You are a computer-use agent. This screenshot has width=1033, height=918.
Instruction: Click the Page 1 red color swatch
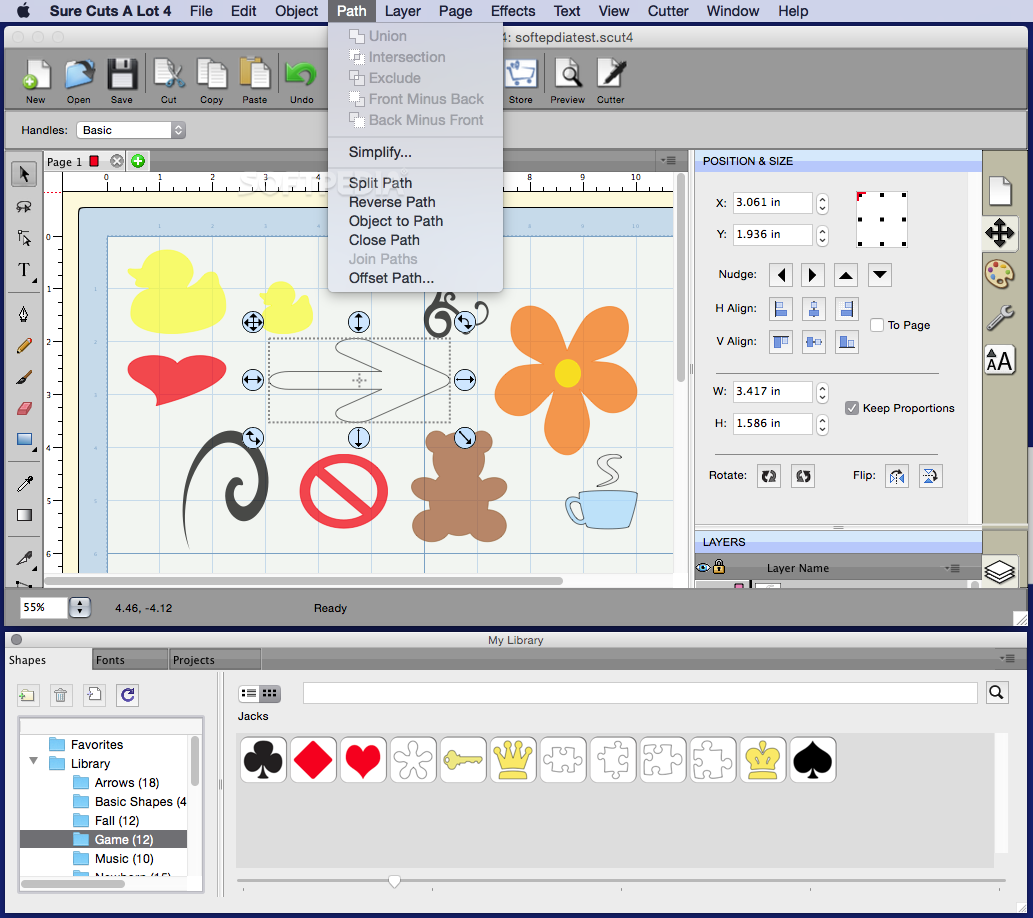[94, 161]
